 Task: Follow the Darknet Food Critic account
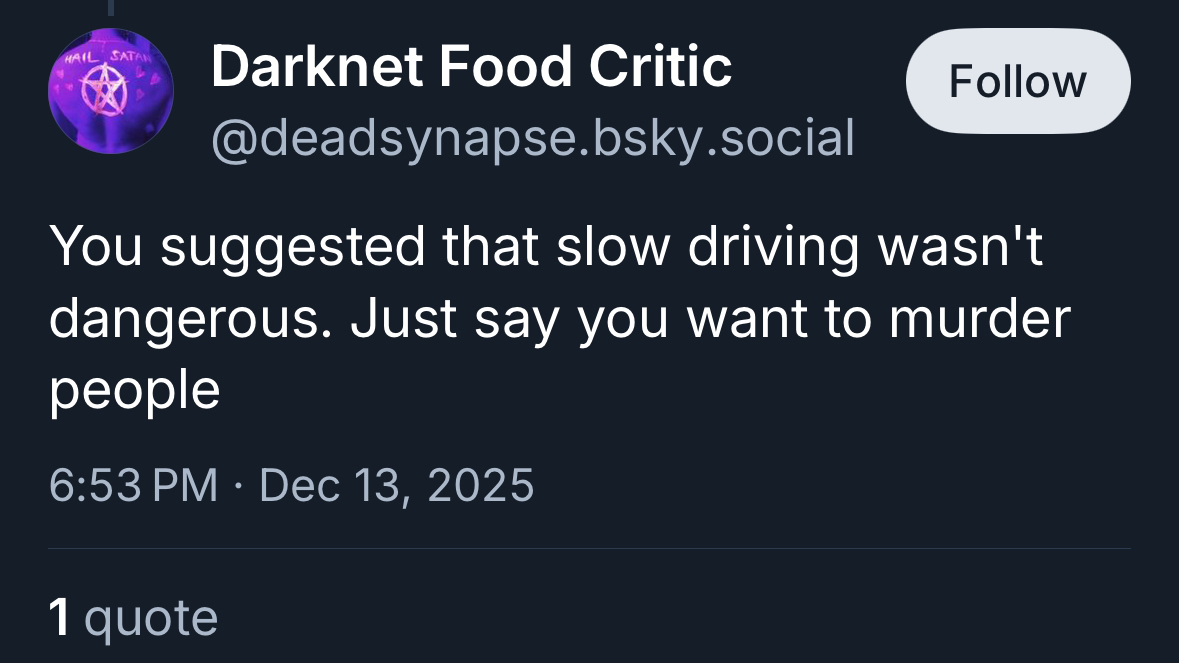tap(1017, 81)
